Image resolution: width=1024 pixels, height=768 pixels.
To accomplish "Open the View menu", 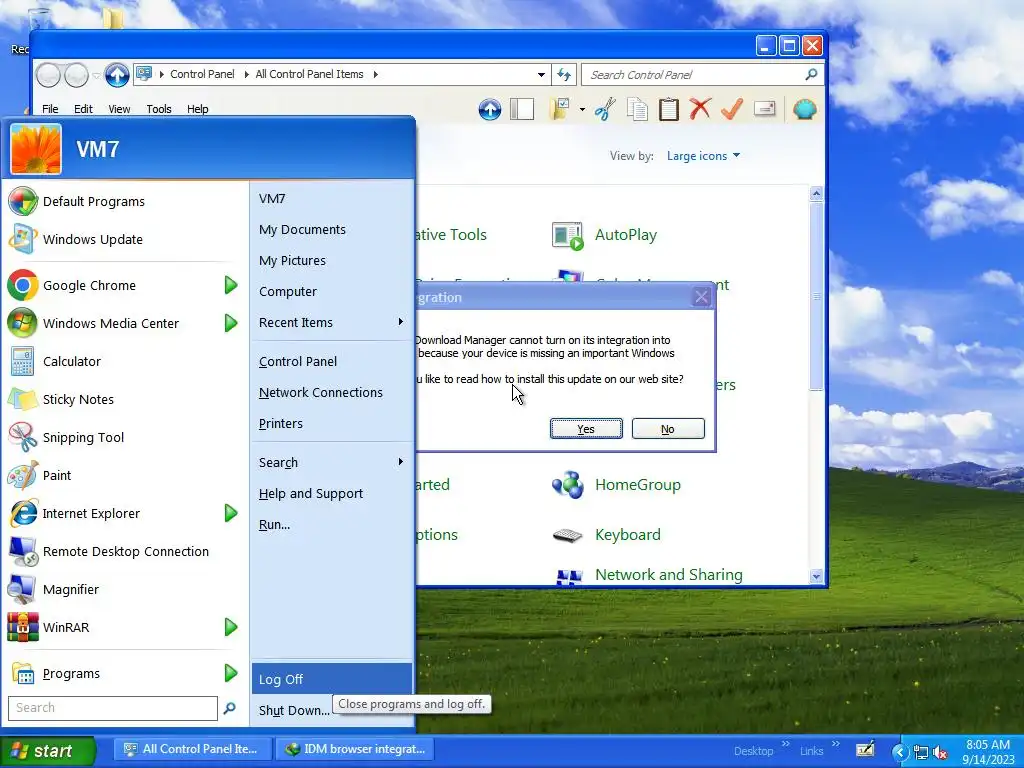I will (120, 109).
